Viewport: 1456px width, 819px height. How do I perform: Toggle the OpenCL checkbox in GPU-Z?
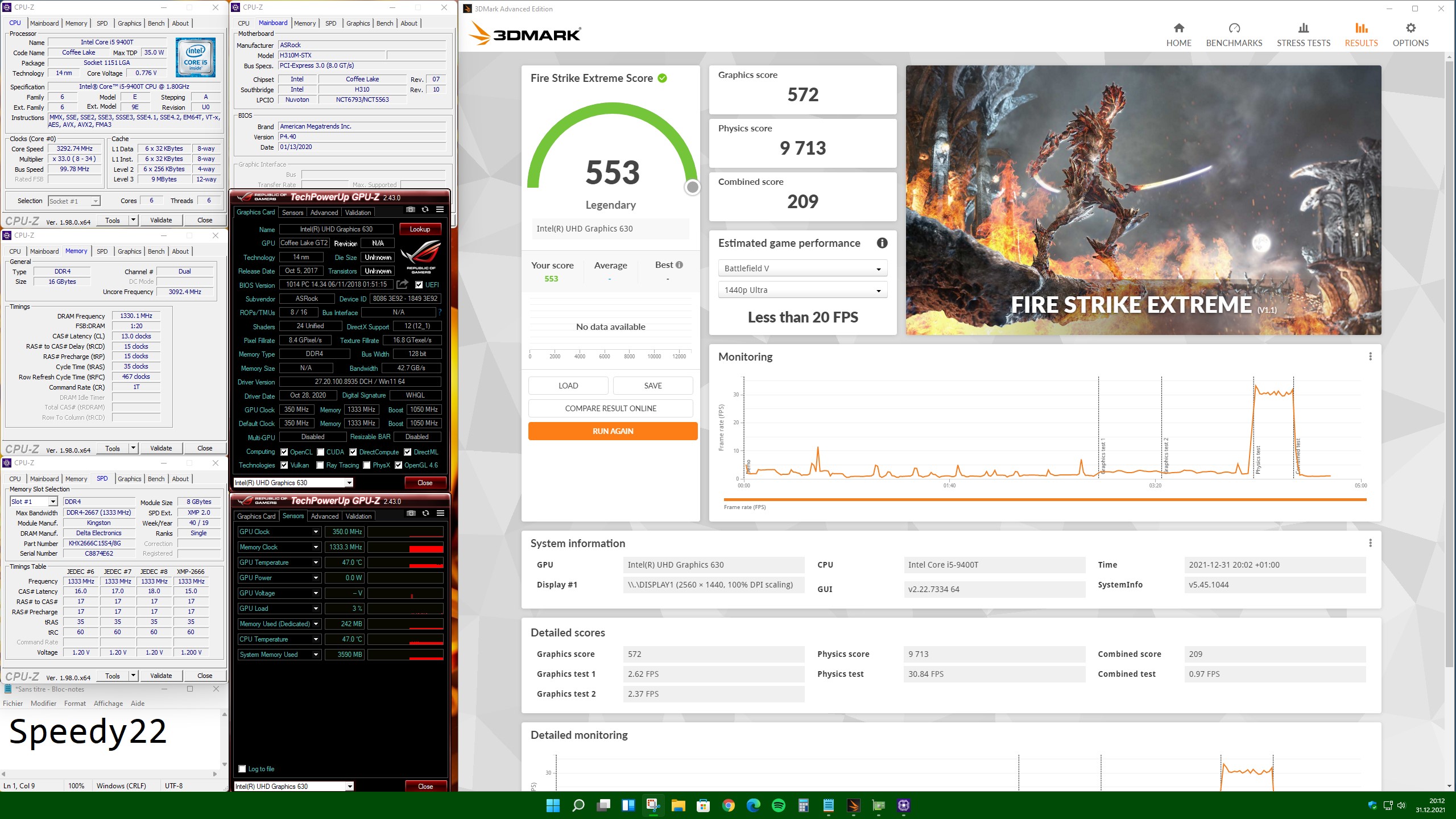tap(284, 452)
